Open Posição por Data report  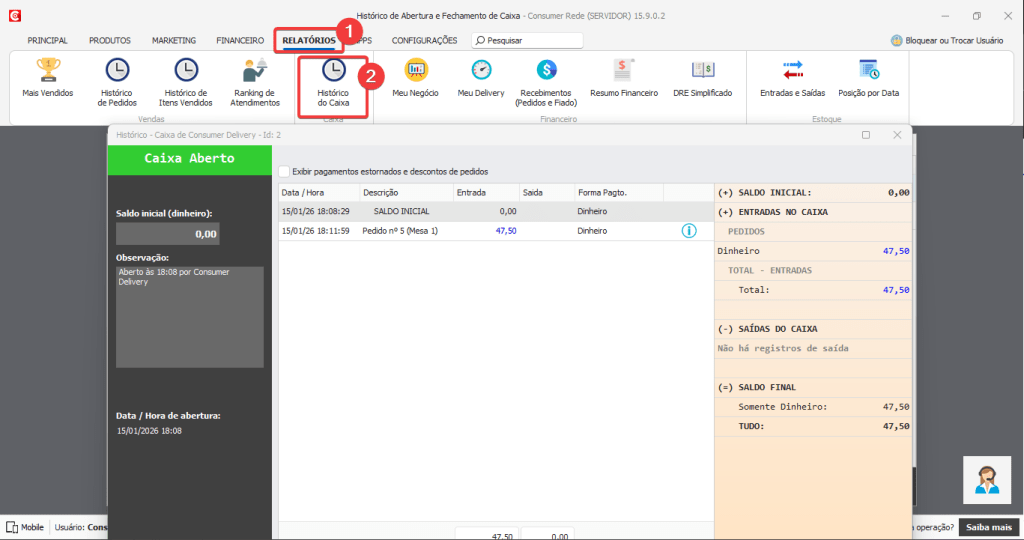(x=869, y=78)
